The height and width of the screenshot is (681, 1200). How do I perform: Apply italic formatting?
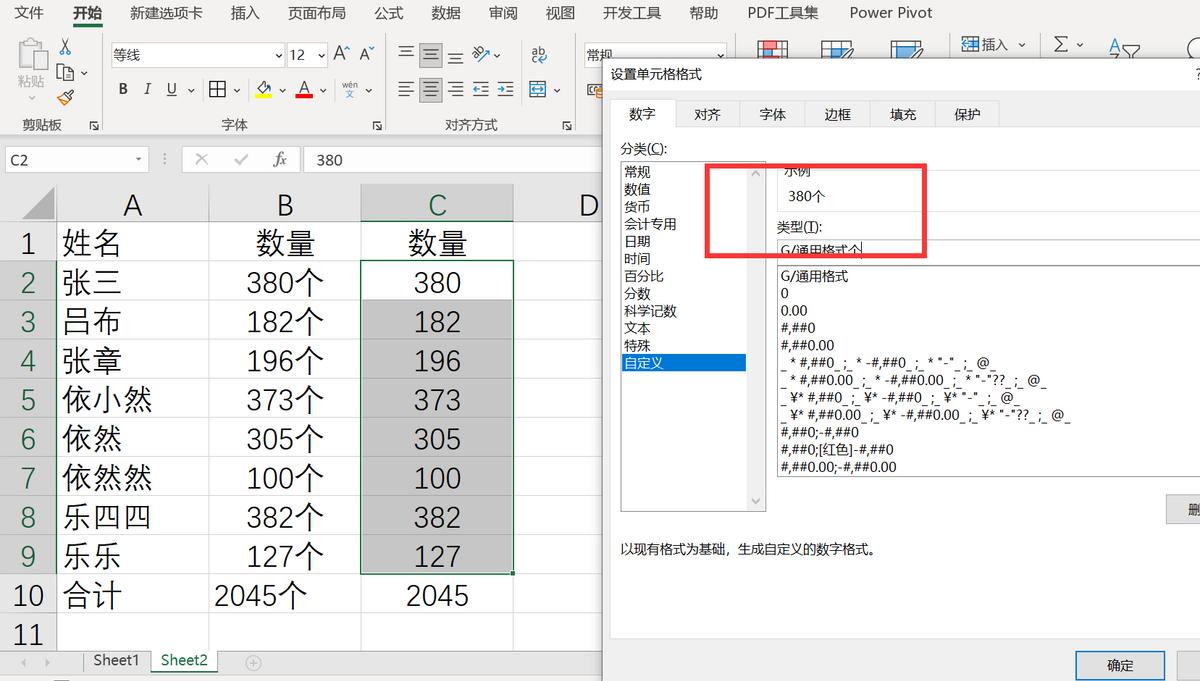click(146, 89)
